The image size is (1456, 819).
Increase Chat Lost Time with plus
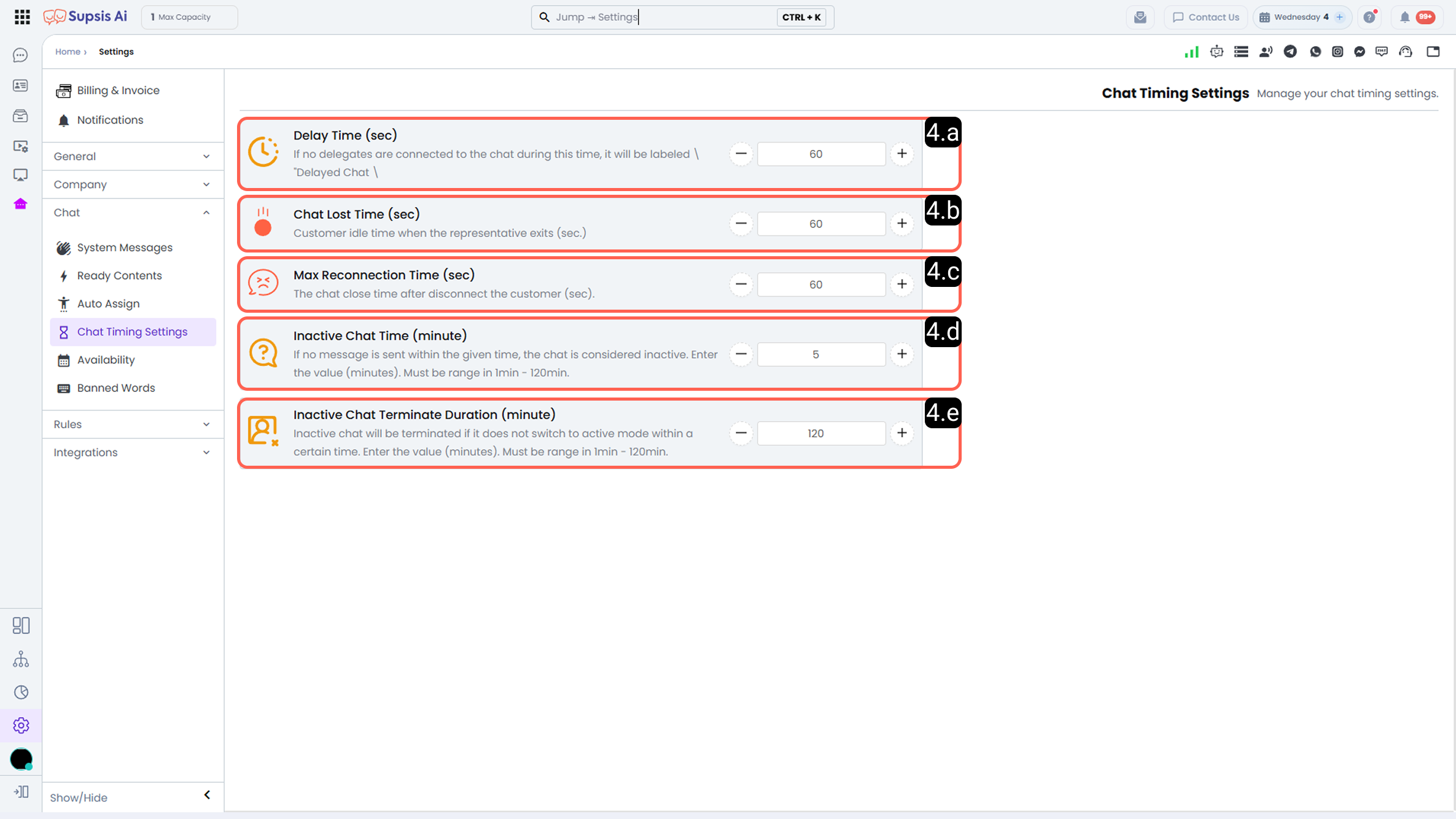click(902, 224)
